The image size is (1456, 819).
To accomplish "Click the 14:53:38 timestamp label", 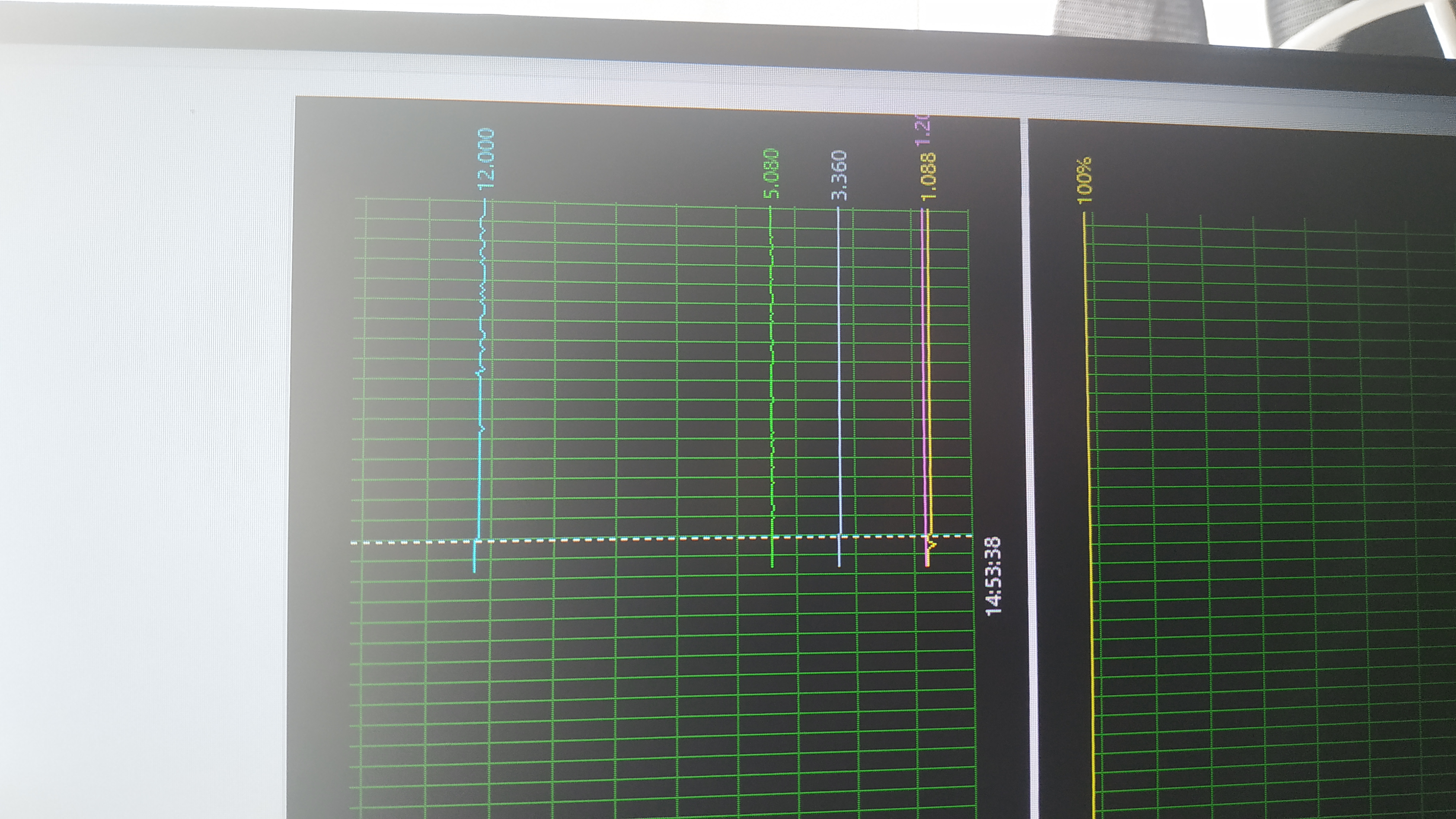I will 993,577.
